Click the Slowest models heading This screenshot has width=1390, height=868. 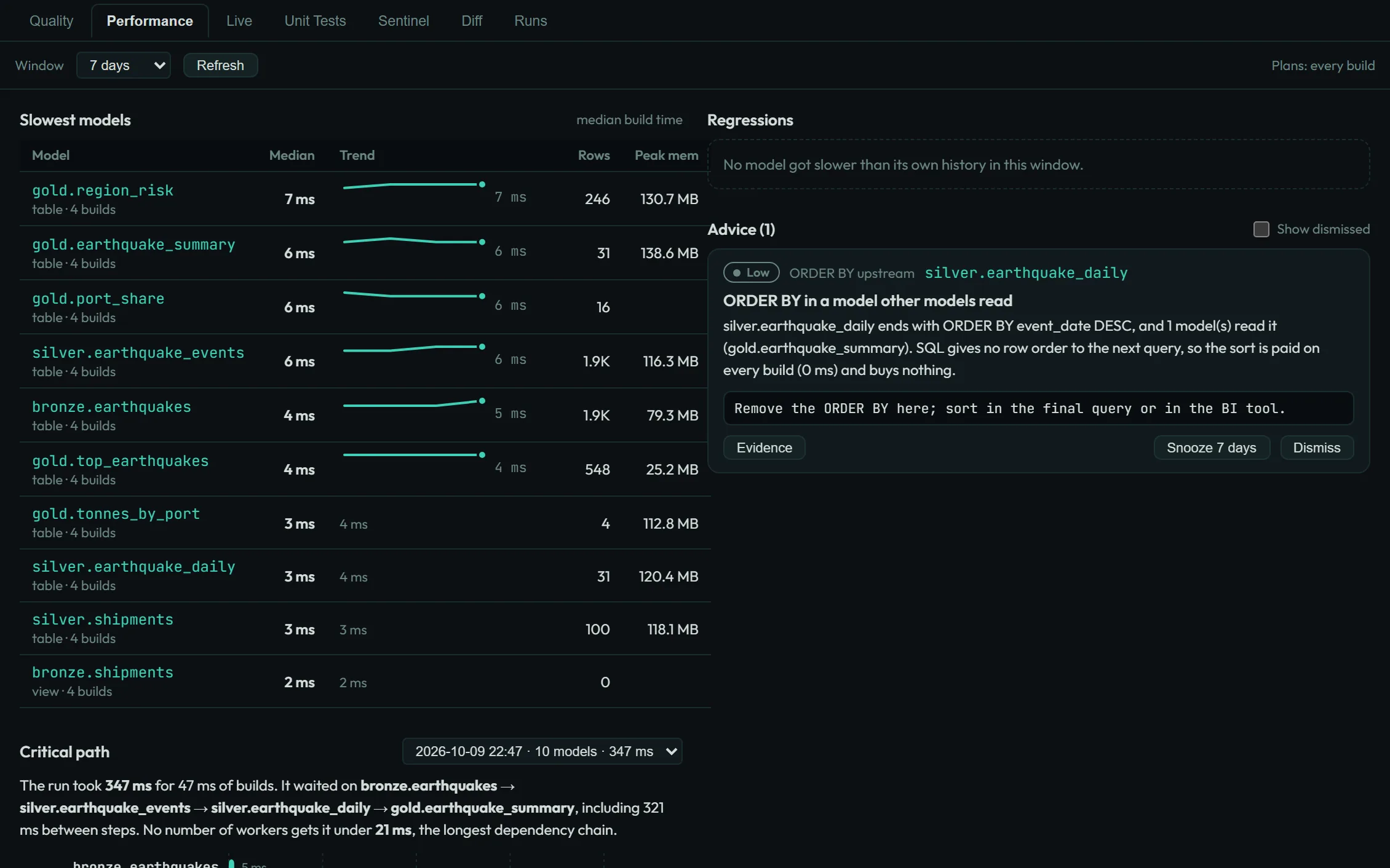pyautogui.click(x=75, y=120)
